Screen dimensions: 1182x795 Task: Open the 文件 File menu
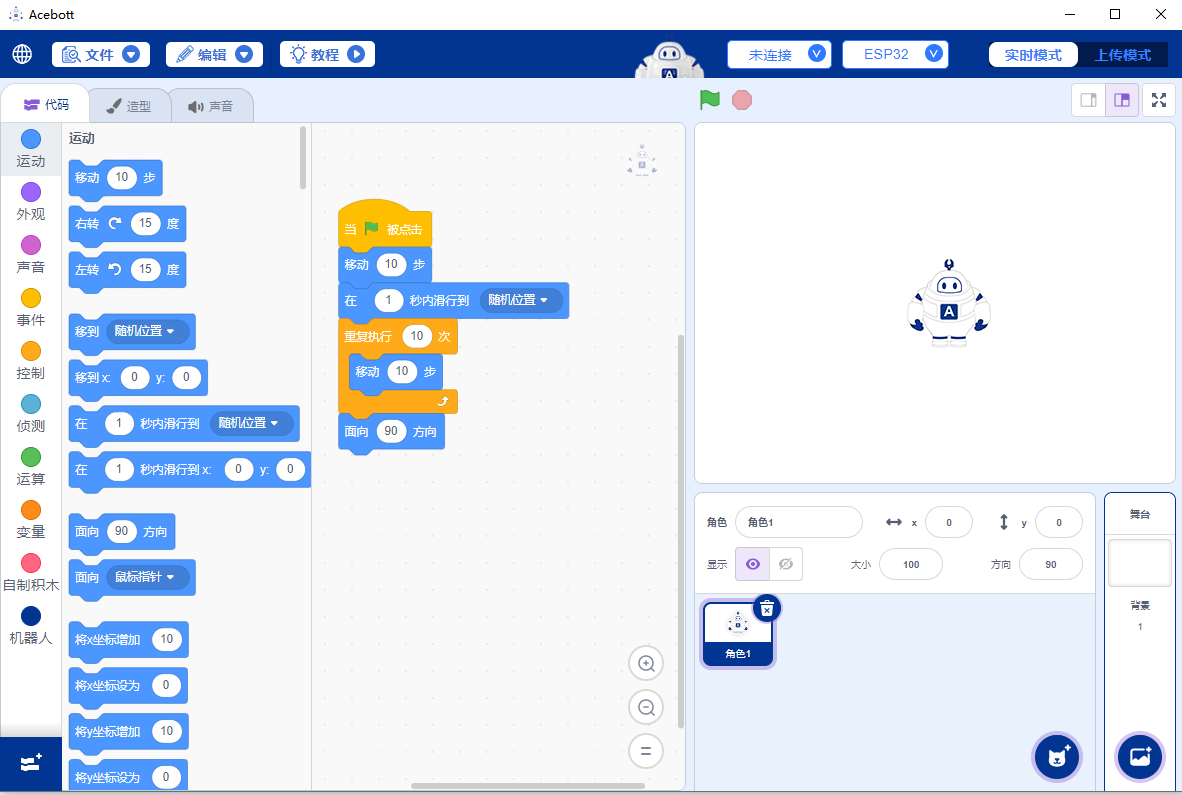point(100,54)
